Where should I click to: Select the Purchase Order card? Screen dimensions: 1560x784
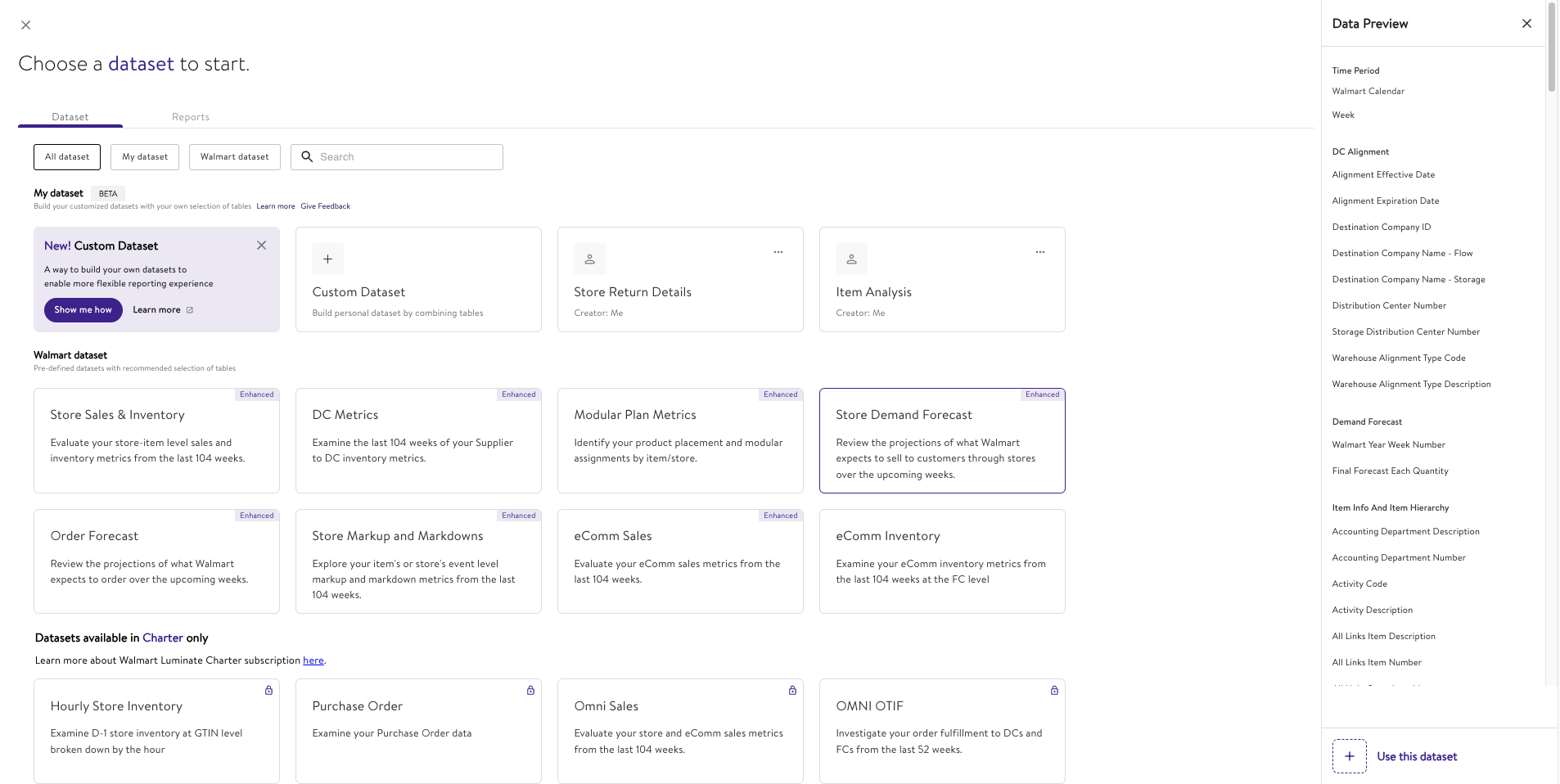418,731
